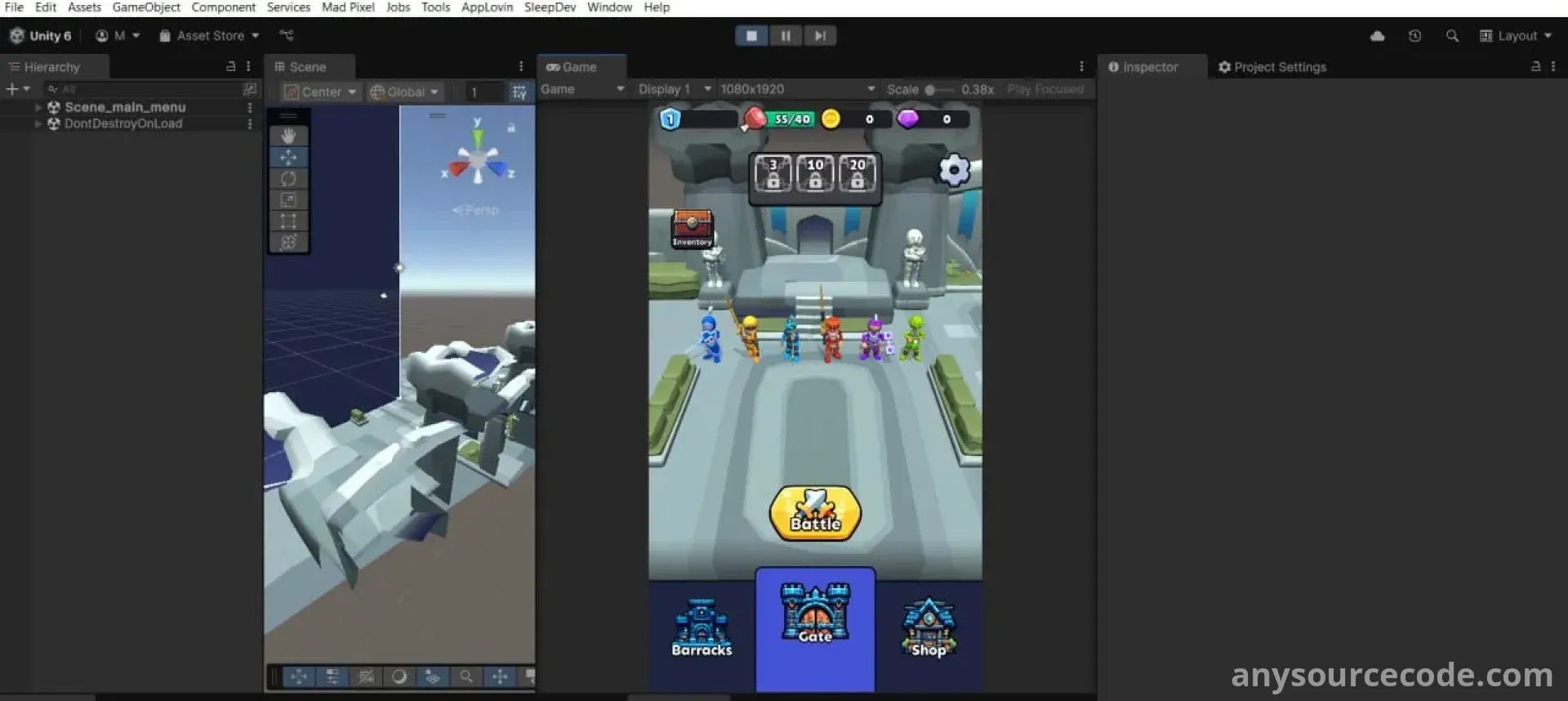Select the Hand view tool

[288, 136]
